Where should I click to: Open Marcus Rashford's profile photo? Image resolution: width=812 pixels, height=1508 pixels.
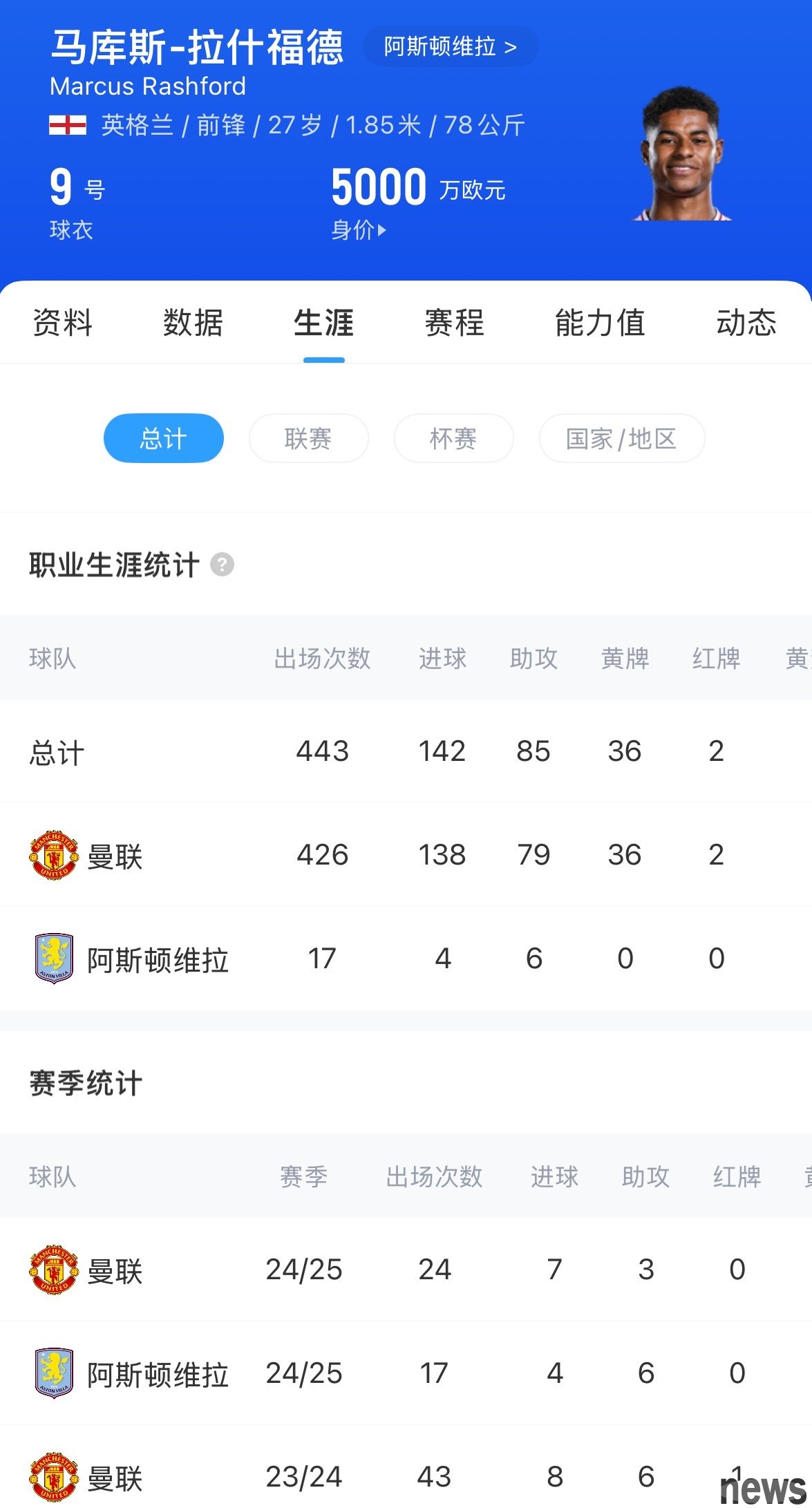point(681,153)
